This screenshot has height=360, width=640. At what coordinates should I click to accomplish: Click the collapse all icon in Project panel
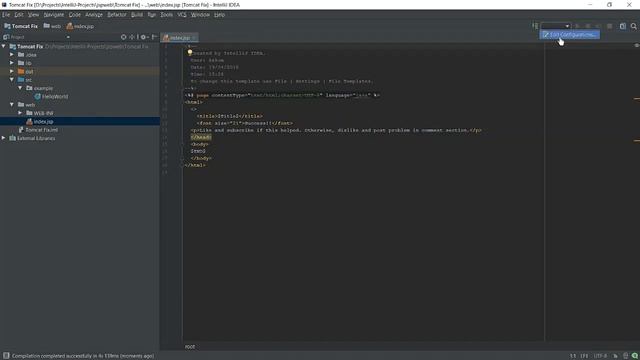[132, 37]
